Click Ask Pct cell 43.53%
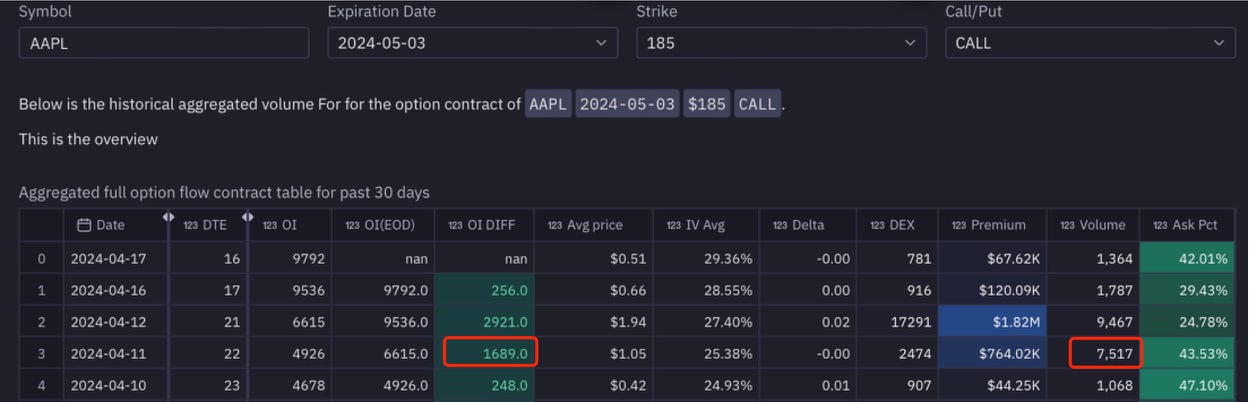The height and width of the screenshot is (402, 1249). click(x=1186, y=354)
